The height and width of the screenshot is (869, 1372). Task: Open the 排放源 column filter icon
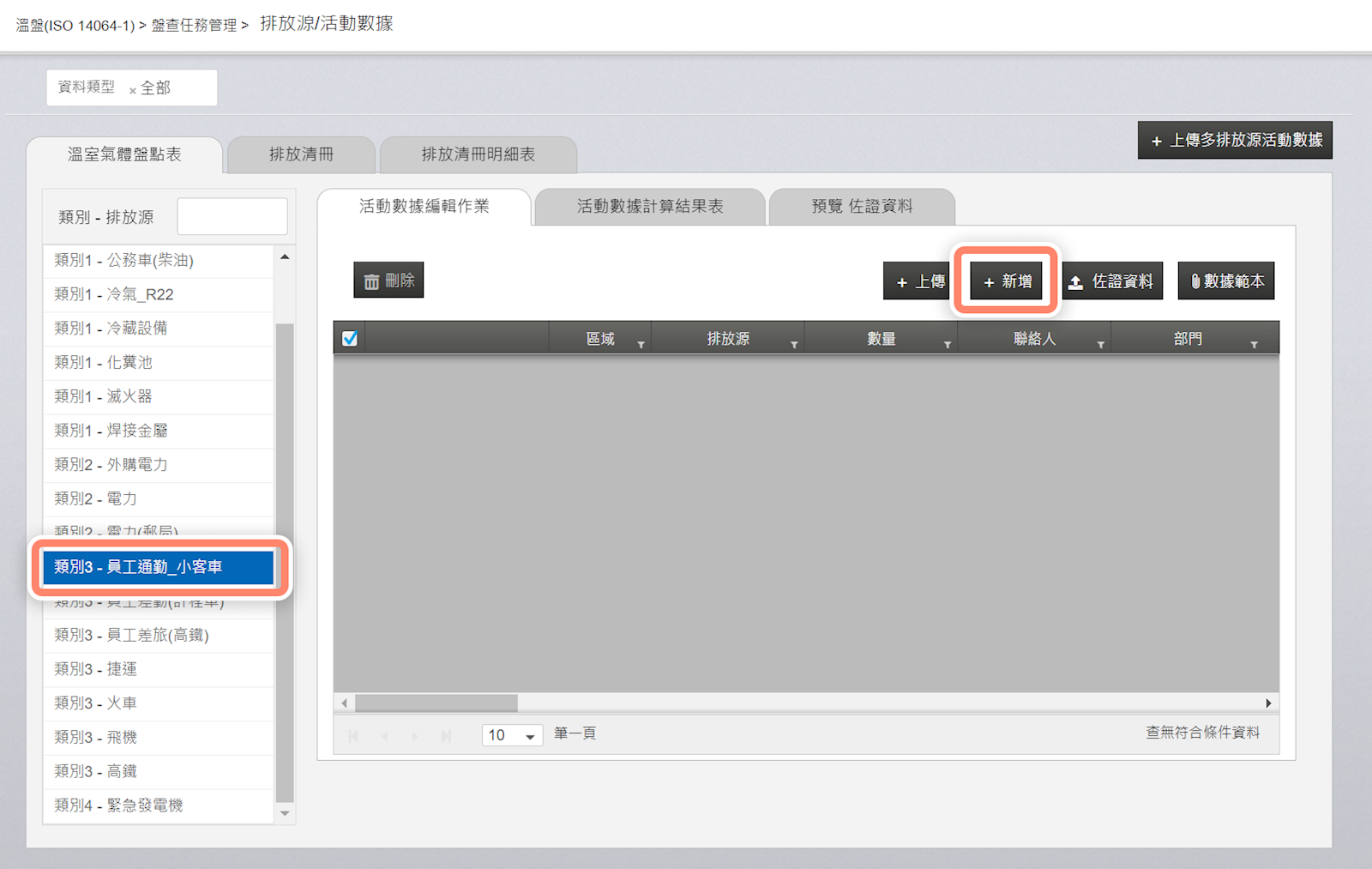(x=794, y=345)
